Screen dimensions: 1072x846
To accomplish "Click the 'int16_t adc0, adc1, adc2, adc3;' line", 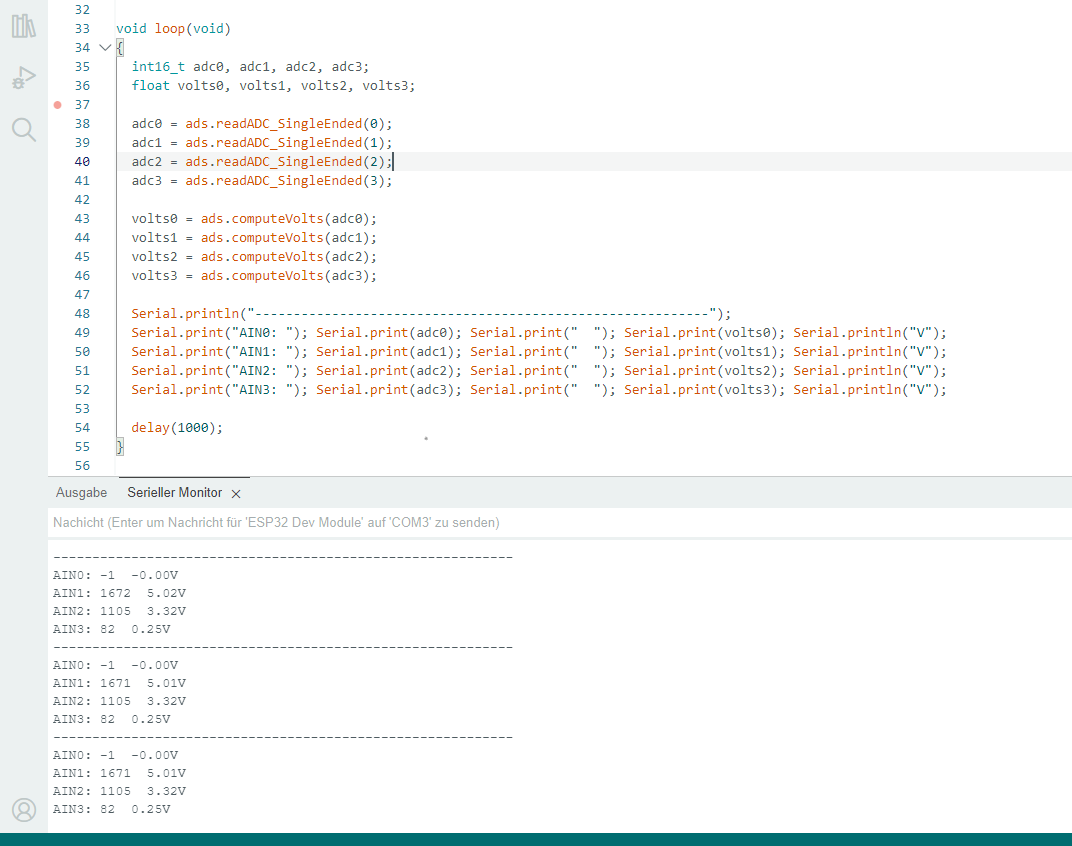I will click(250, 66).
